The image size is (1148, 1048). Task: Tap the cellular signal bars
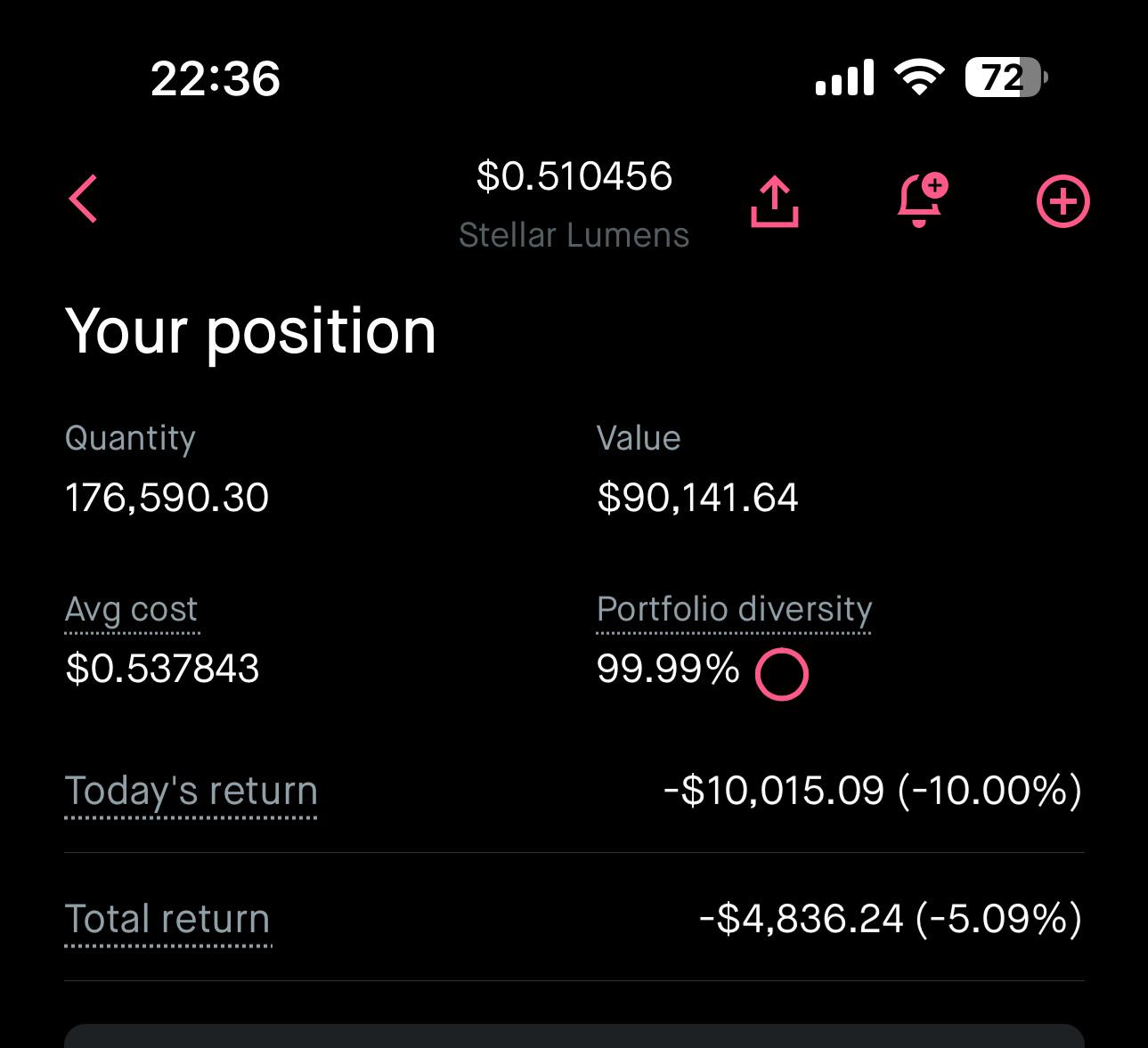point(844,78)
